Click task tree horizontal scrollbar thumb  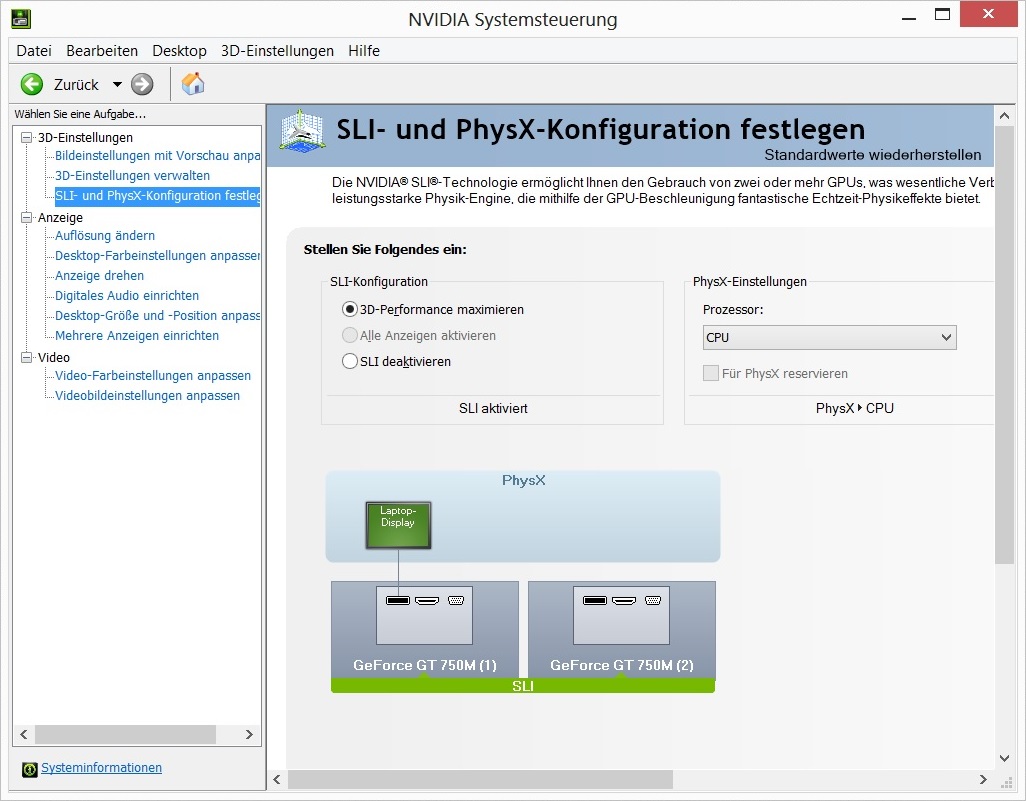(125, 734)
